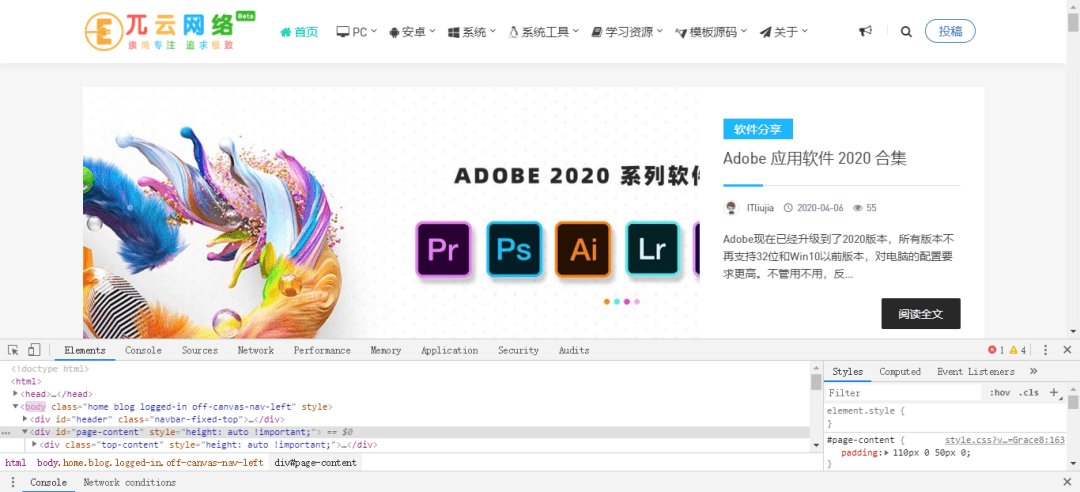Select drawer Console tab
The width and height of the screenshot is (1080, 492).
[x=48, y=482]
